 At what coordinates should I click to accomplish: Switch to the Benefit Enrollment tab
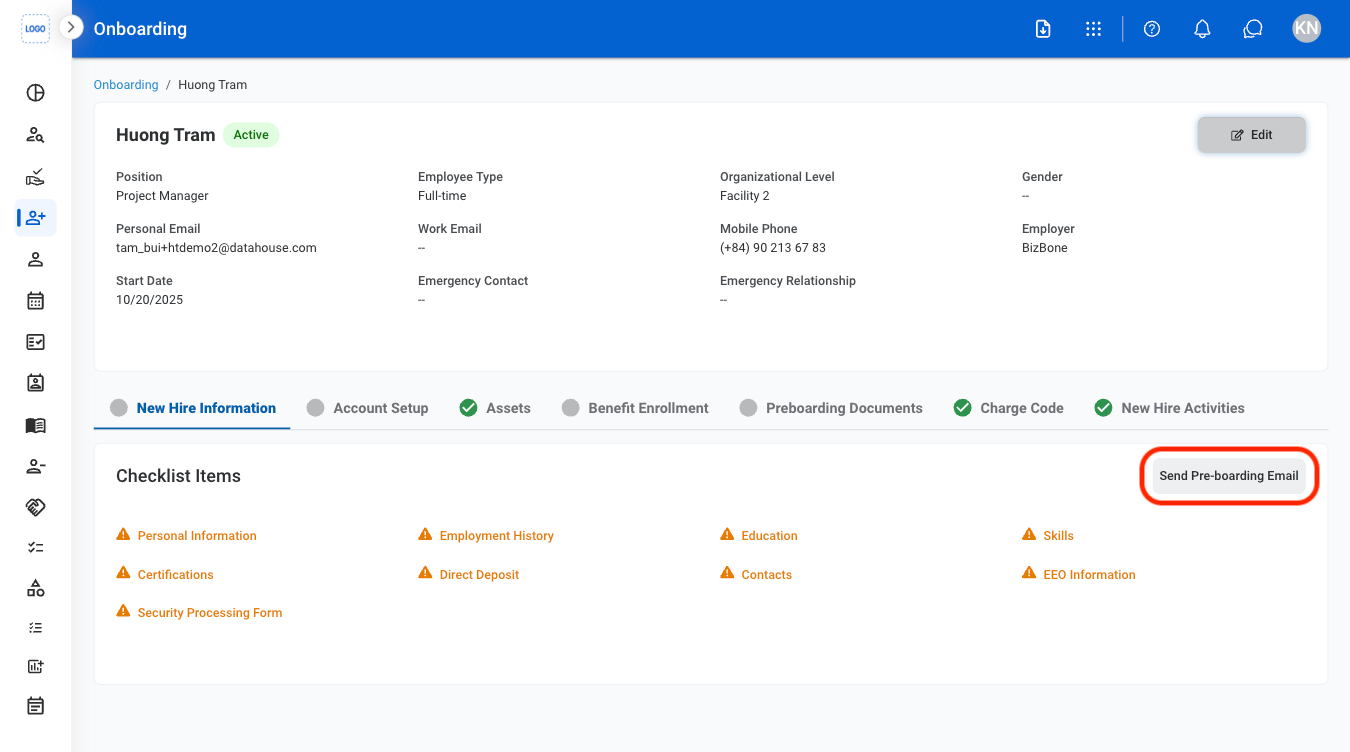click(635, 408)
